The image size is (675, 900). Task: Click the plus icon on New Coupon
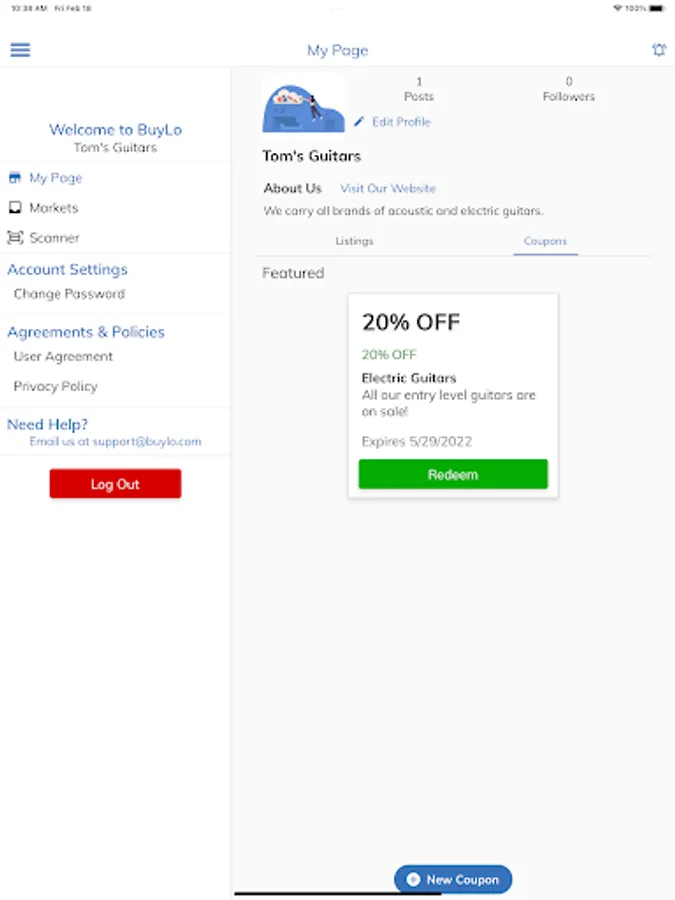coord(413,880)
